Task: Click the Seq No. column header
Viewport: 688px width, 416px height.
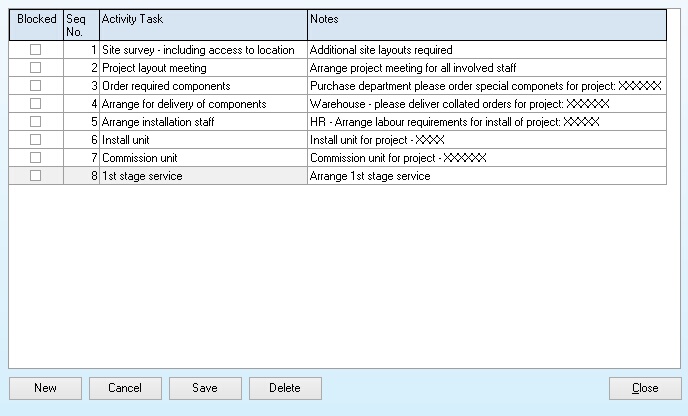Action: coord(81,25)
